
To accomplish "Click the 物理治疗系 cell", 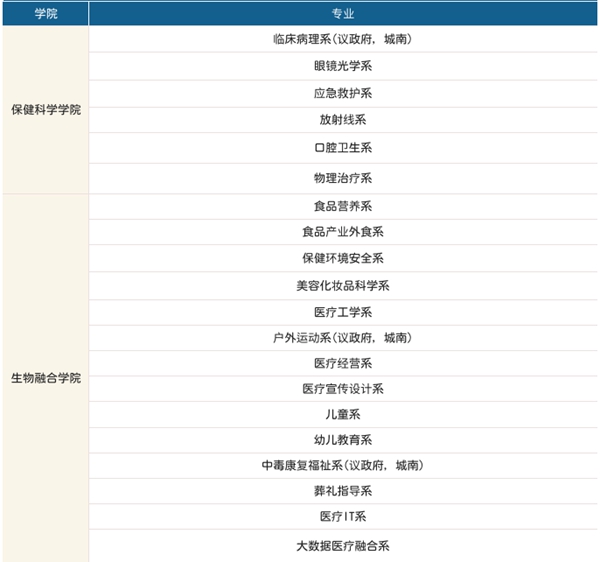I will [x=343, y=178].
